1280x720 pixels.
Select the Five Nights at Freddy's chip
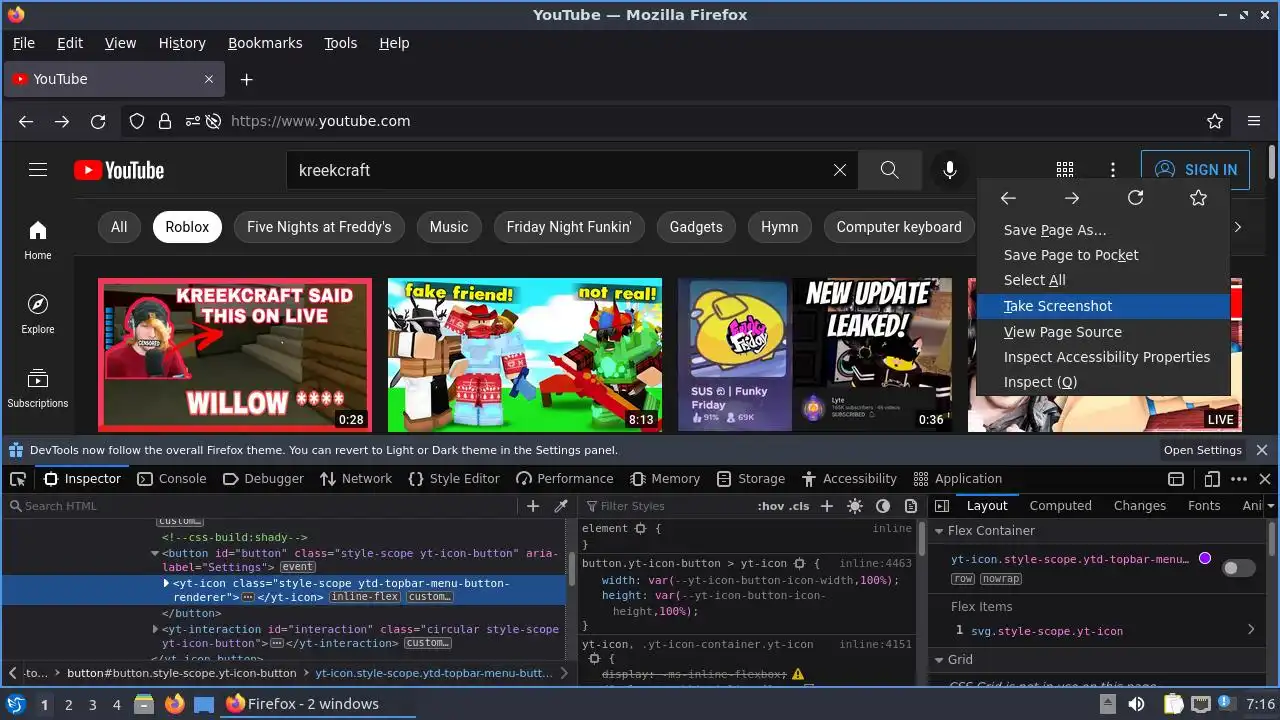click(x=319, y=227)
